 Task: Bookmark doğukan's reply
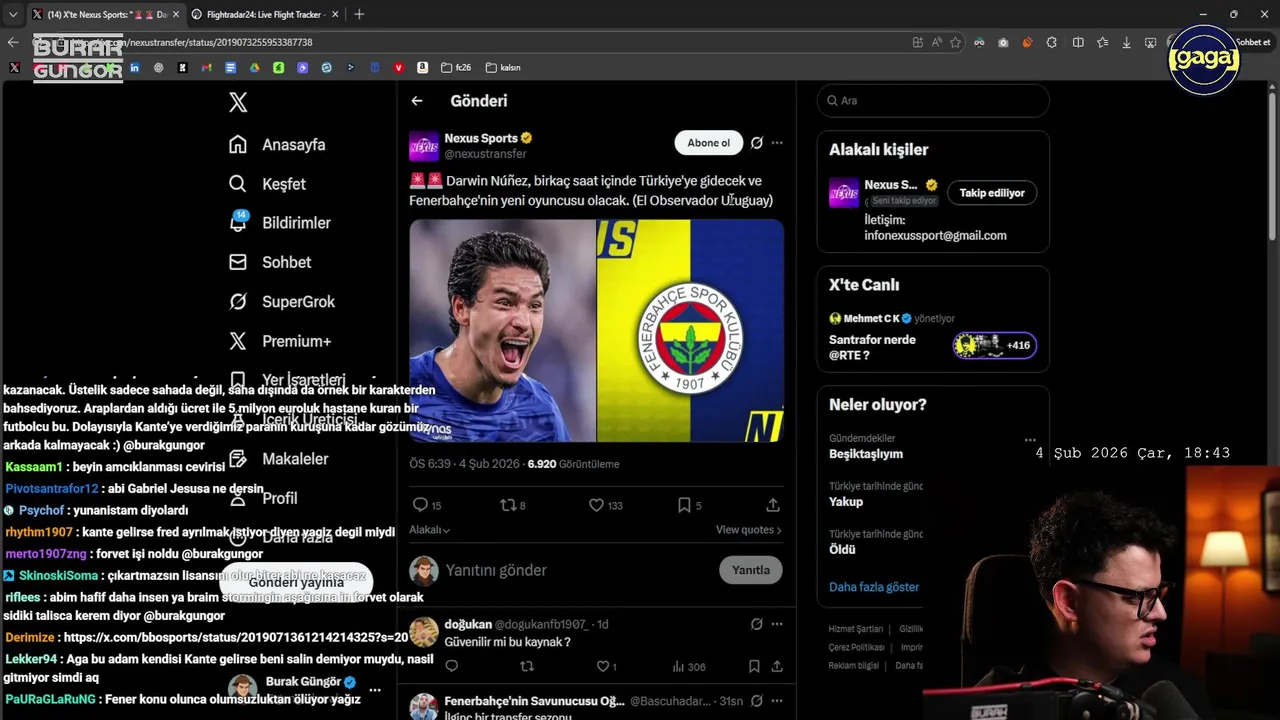[754, 666]
